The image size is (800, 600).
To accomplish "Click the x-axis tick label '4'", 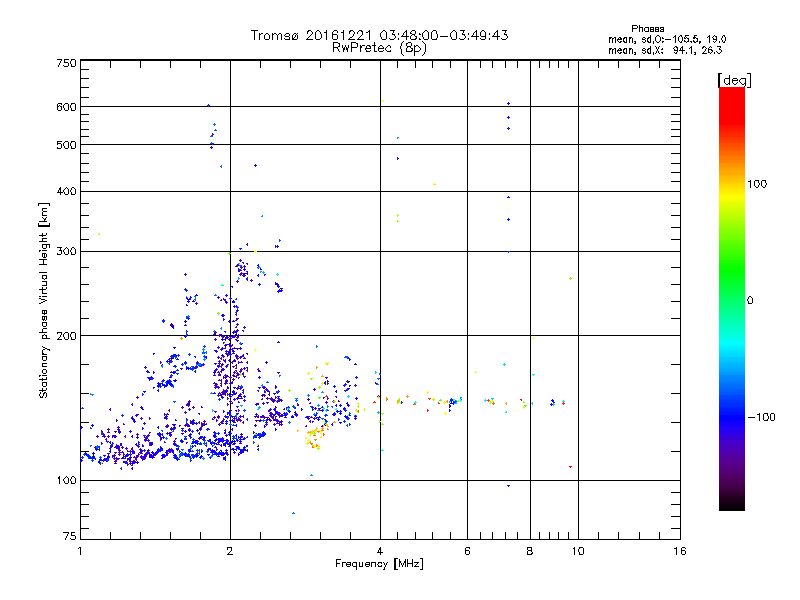I will click(380, 551).
